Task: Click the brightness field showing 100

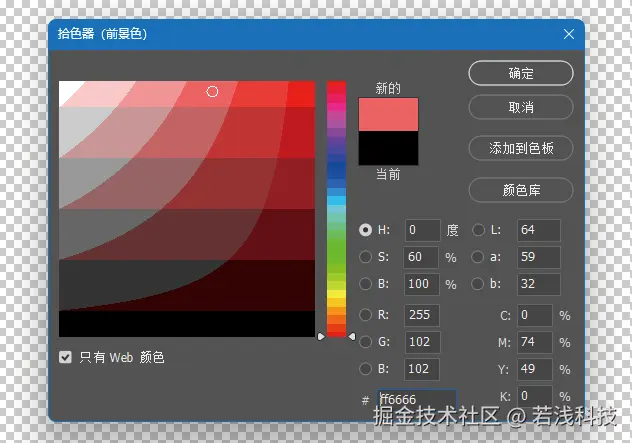Action: coord(422,284)
